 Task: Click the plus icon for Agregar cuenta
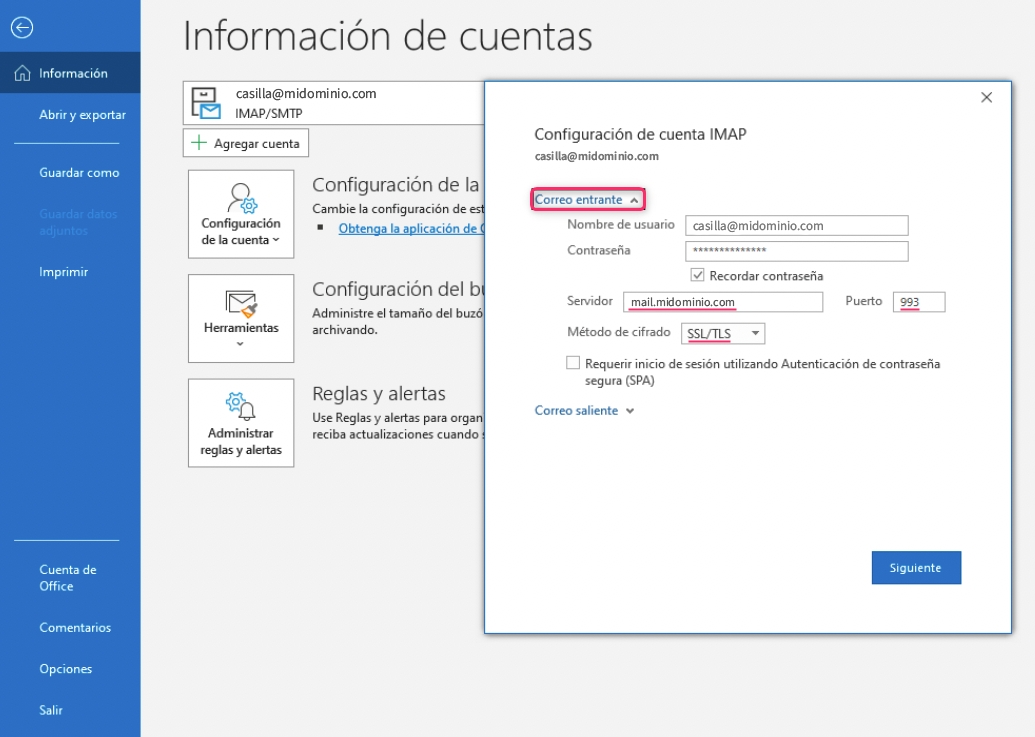pyautogui.click(x=198, y=143)
